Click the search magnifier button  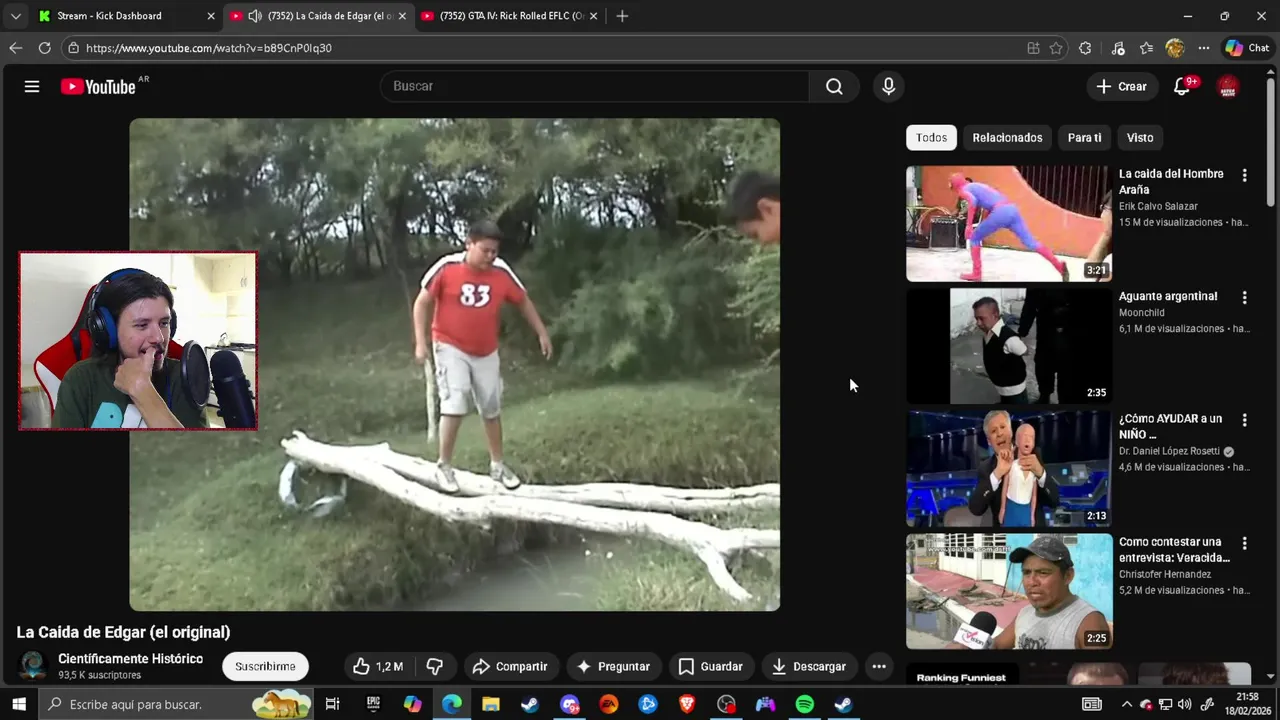(x=834, y=86)
